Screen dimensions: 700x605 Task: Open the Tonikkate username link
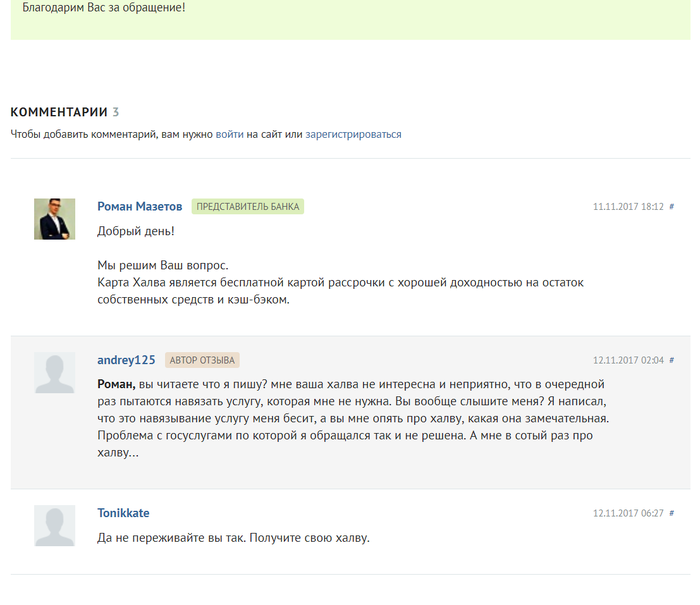(123, 513)
